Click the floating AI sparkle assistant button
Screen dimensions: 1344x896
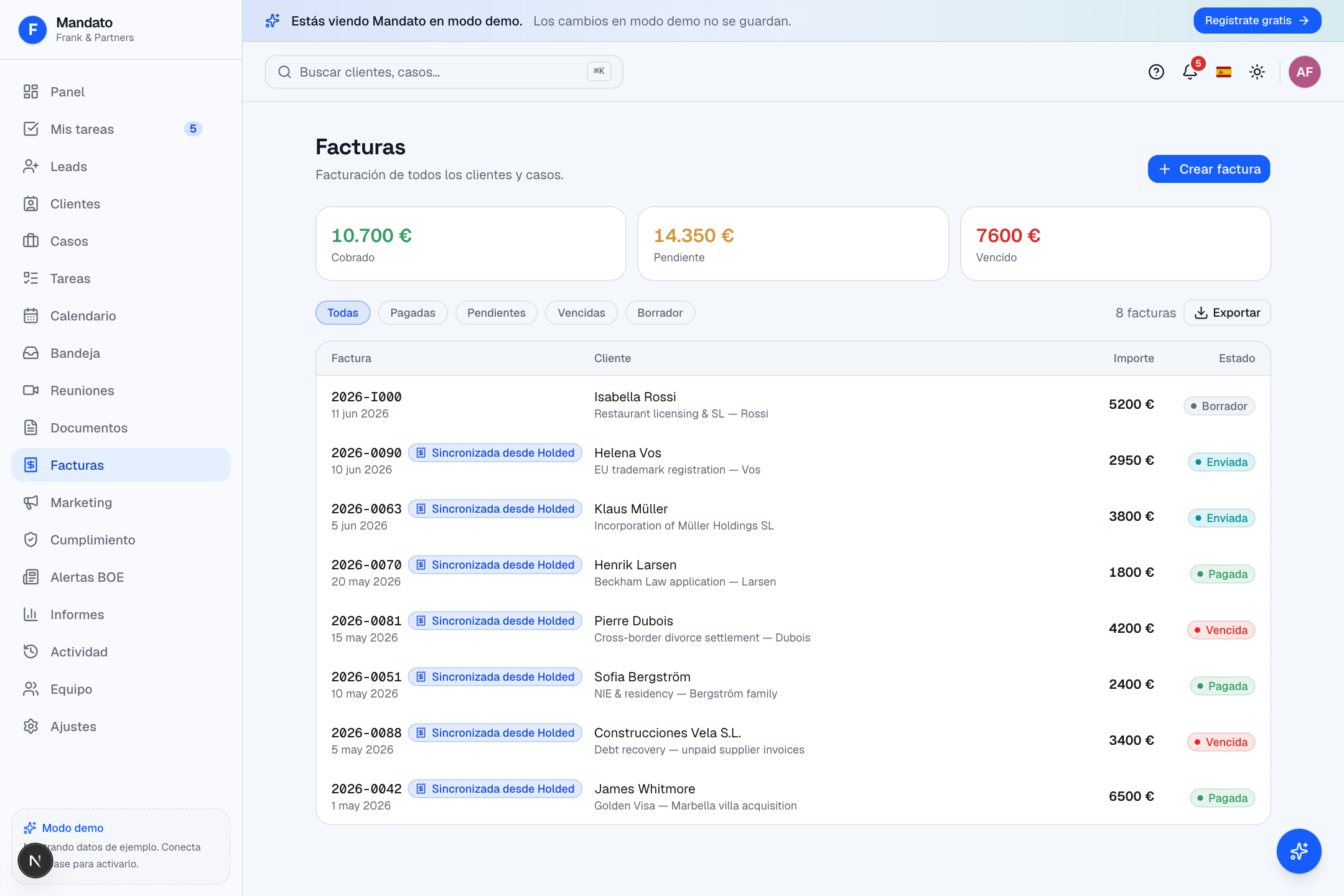(x=1299, y=851)
